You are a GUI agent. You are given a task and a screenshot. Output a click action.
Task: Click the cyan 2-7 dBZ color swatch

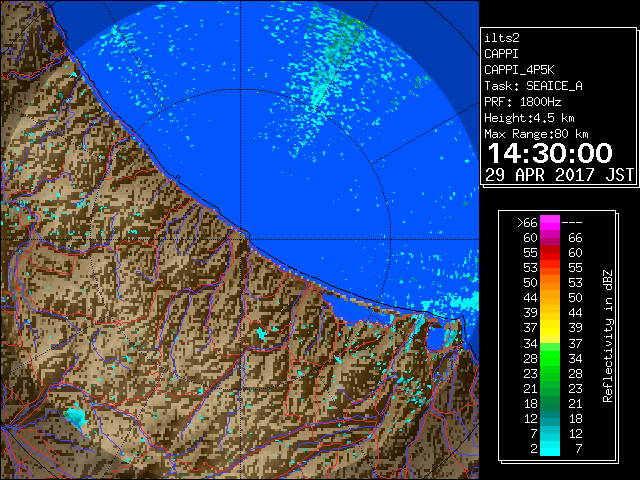pos(550,448)
